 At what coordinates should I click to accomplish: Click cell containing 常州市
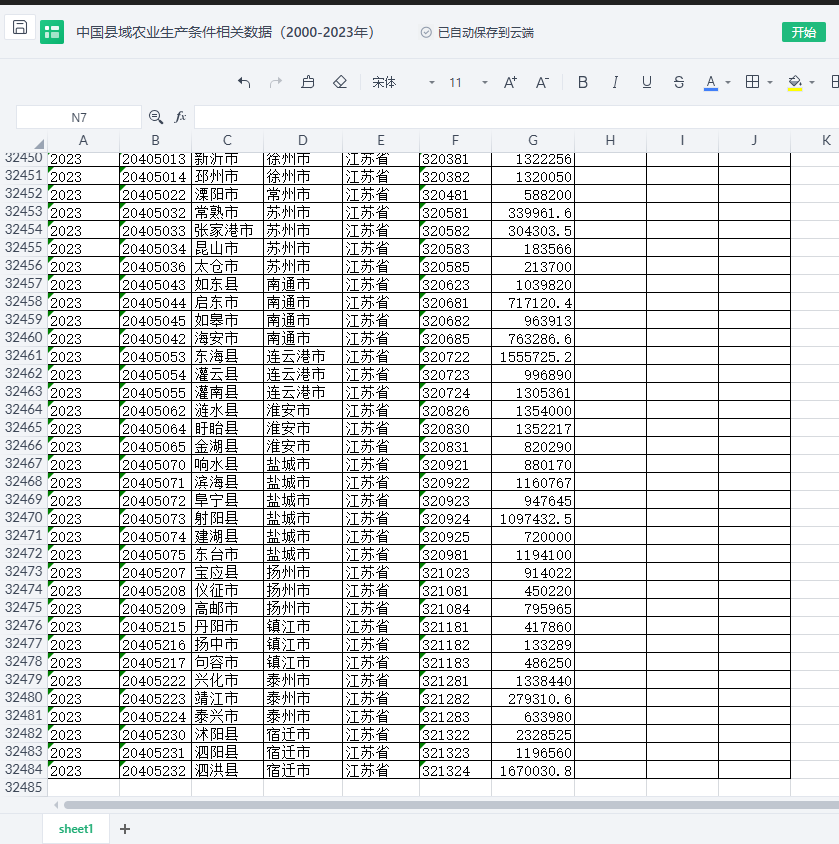(303, 194)
